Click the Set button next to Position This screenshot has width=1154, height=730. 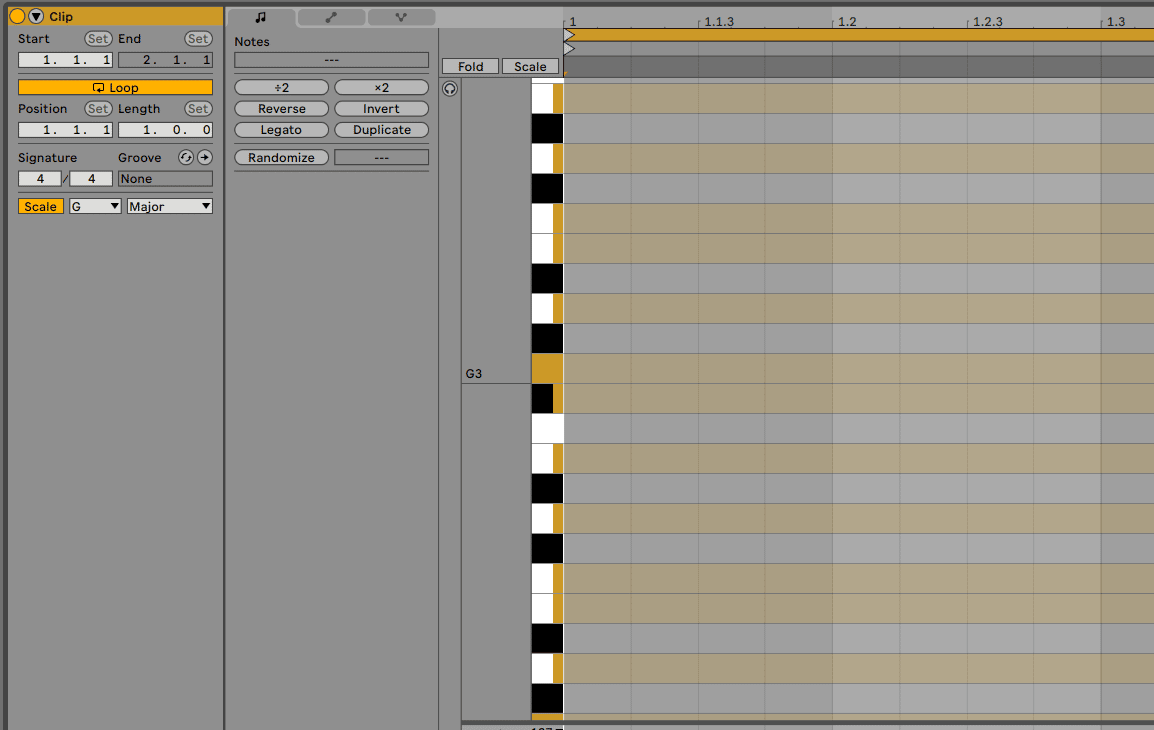click(98, 108)
